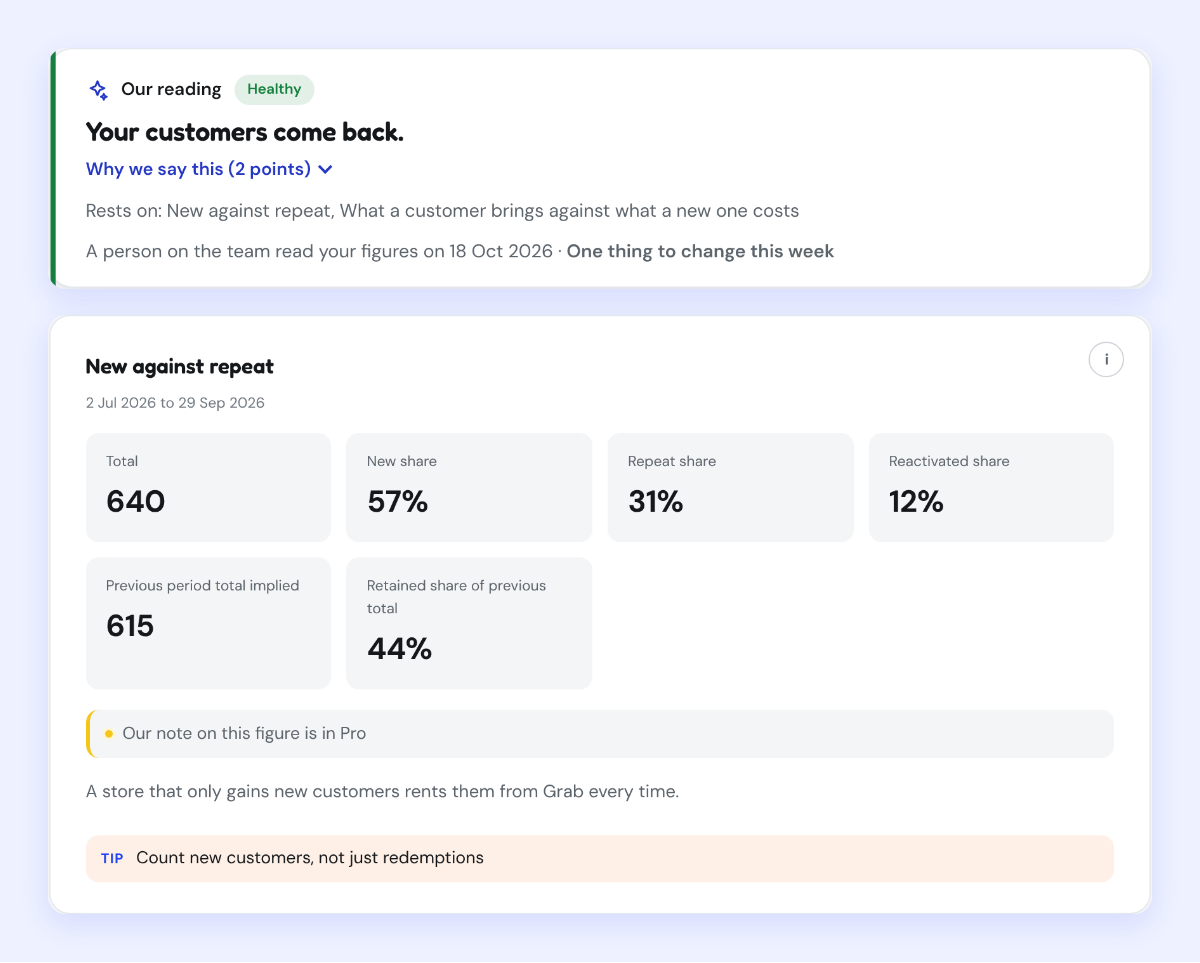
Task: Click the heading Your customers come back.
Action: click(x=245, y=132)
